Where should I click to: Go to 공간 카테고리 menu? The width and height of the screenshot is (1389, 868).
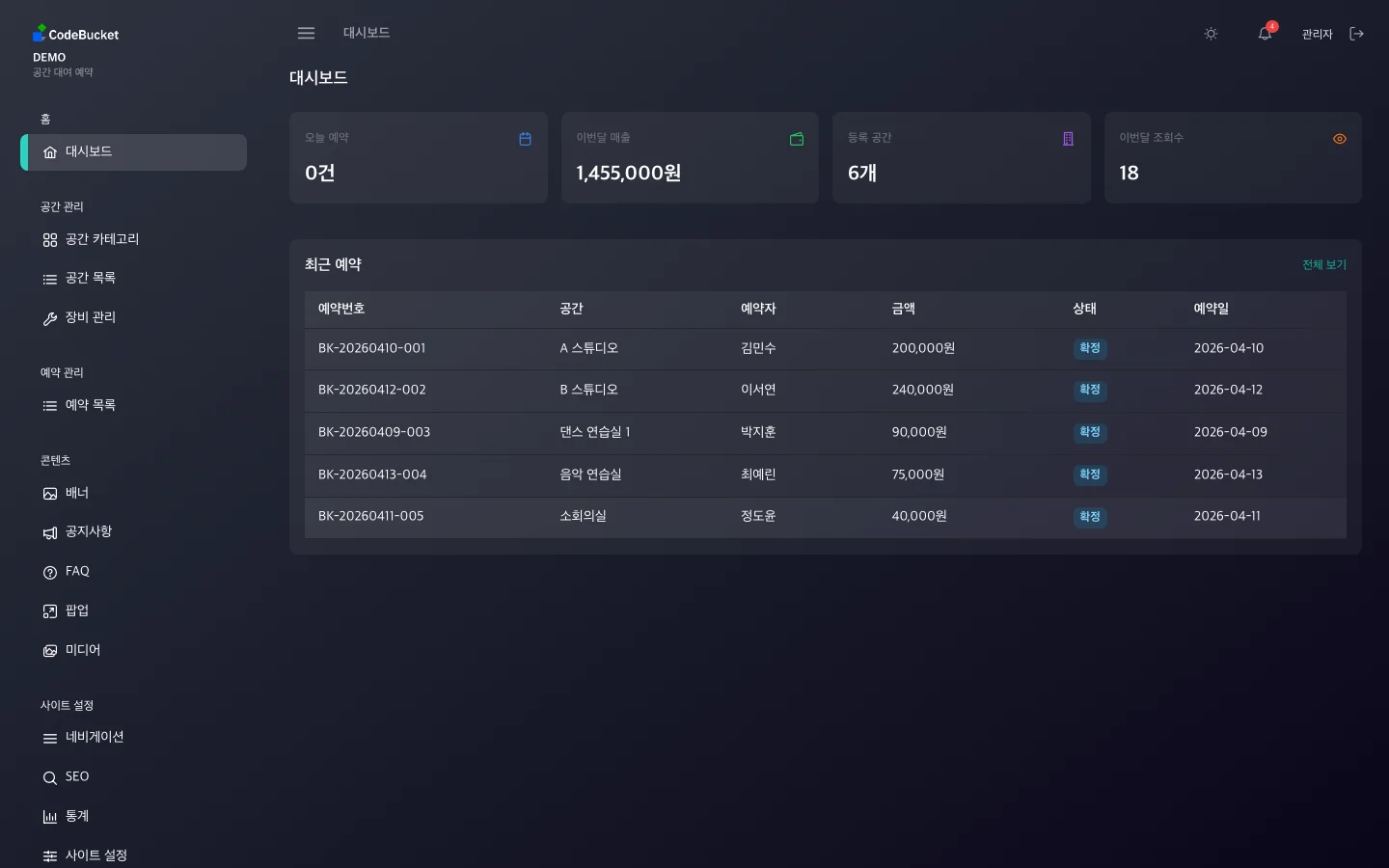coord(101,239)
